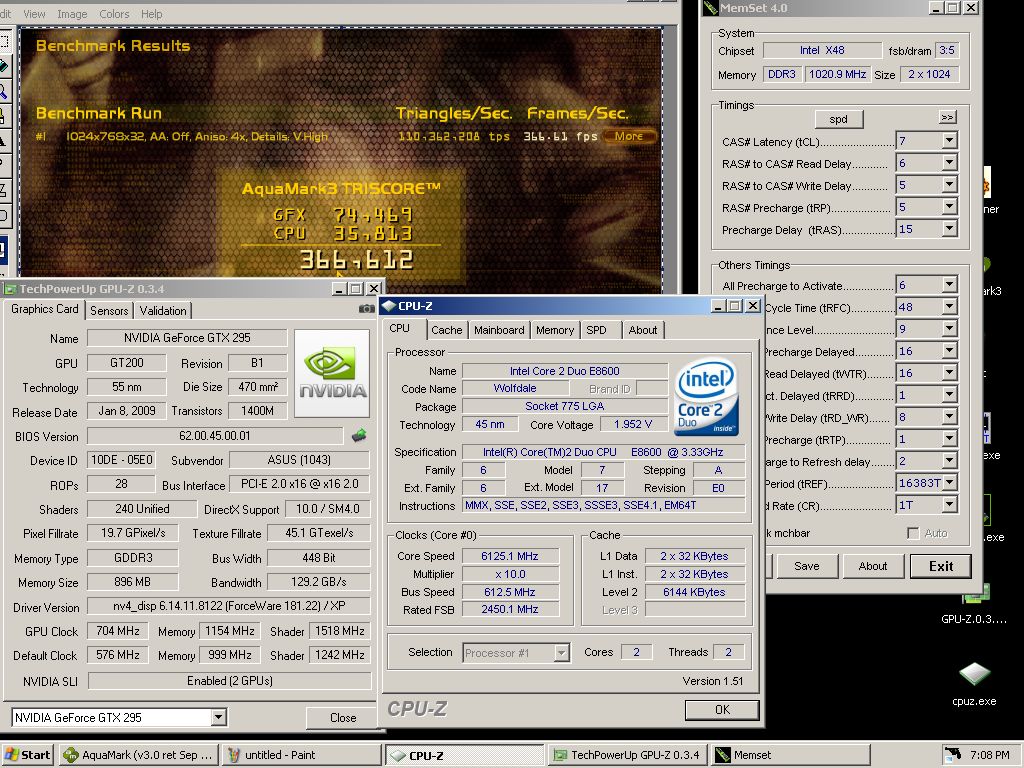Switch to the Memset taskbar button
This screenshot has height=768, width=1024.
point(791,755)
